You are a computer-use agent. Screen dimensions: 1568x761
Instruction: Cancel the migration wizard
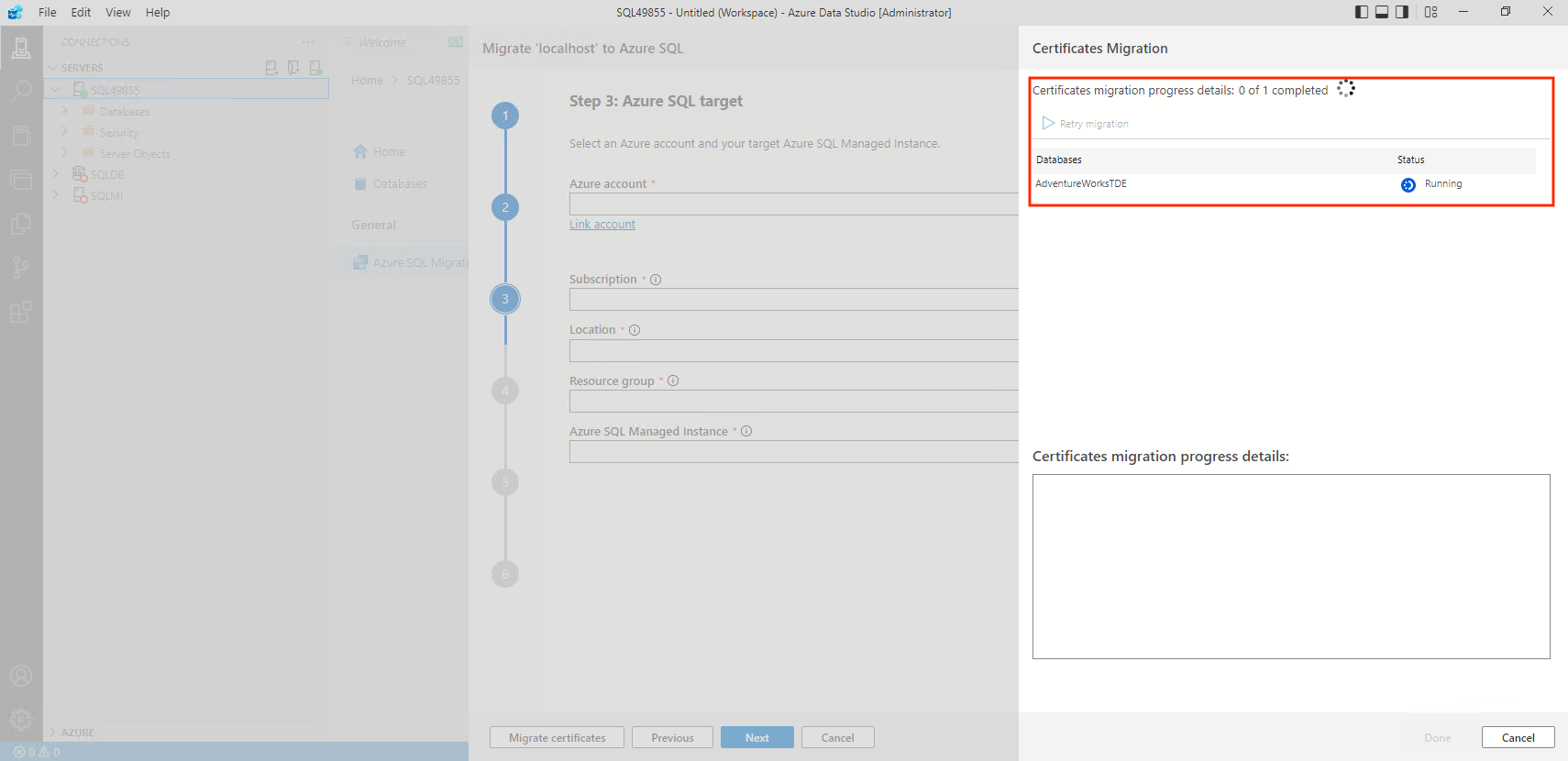(838, 738)
